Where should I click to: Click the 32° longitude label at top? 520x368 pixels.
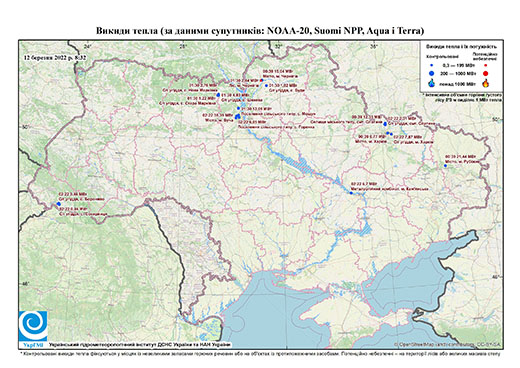coord(278,46)
